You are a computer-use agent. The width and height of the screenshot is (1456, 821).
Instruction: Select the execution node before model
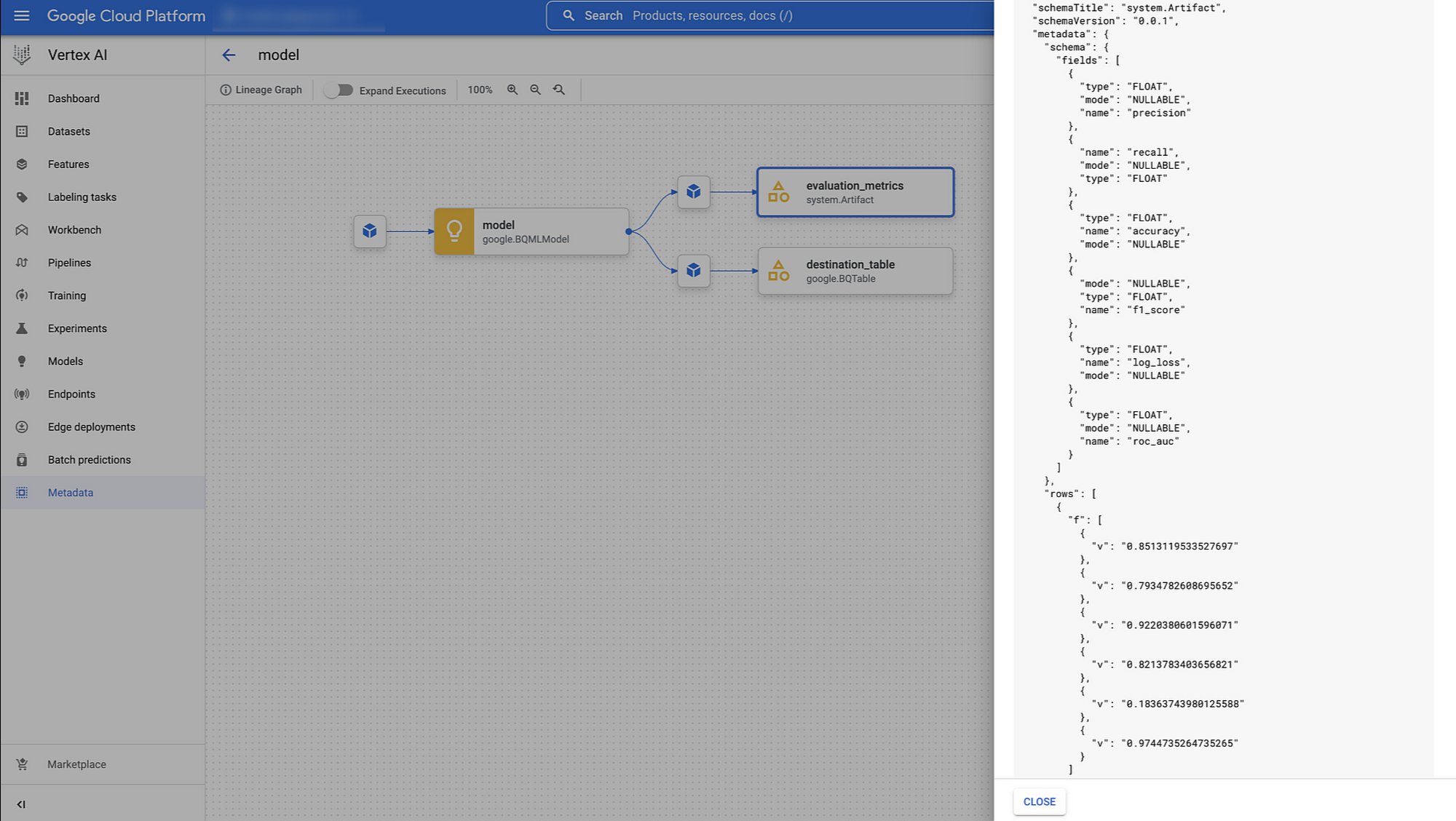point(370,231)
